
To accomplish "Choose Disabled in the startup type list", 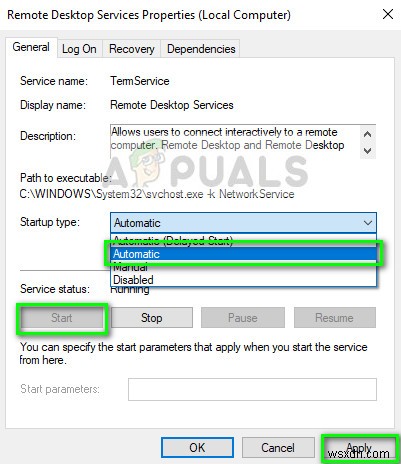I will pos(243,280).
